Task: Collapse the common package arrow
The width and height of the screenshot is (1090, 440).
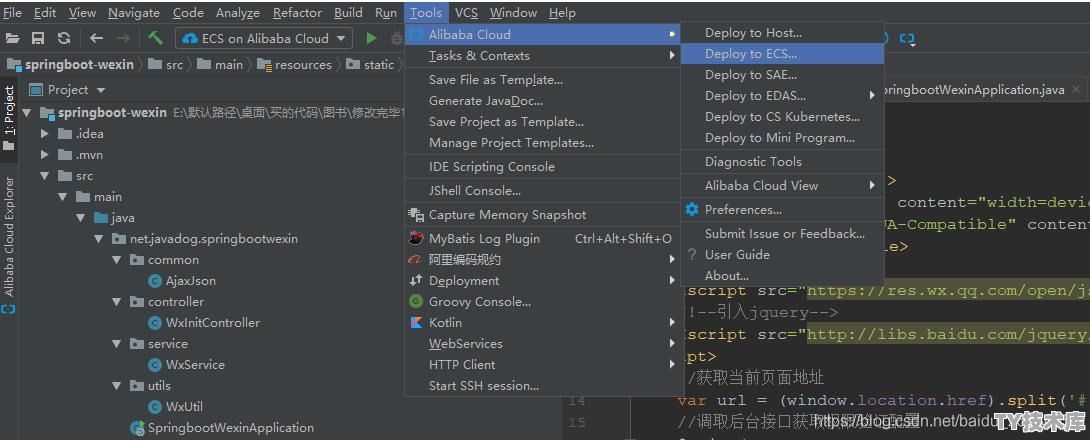Action: click(116, 260)
